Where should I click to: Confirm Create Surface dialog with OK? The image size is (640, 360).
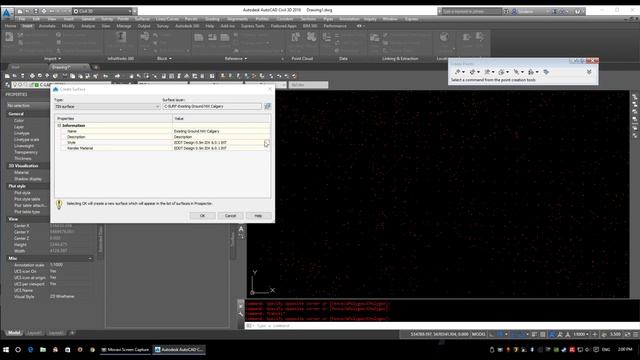coord(202,216)
